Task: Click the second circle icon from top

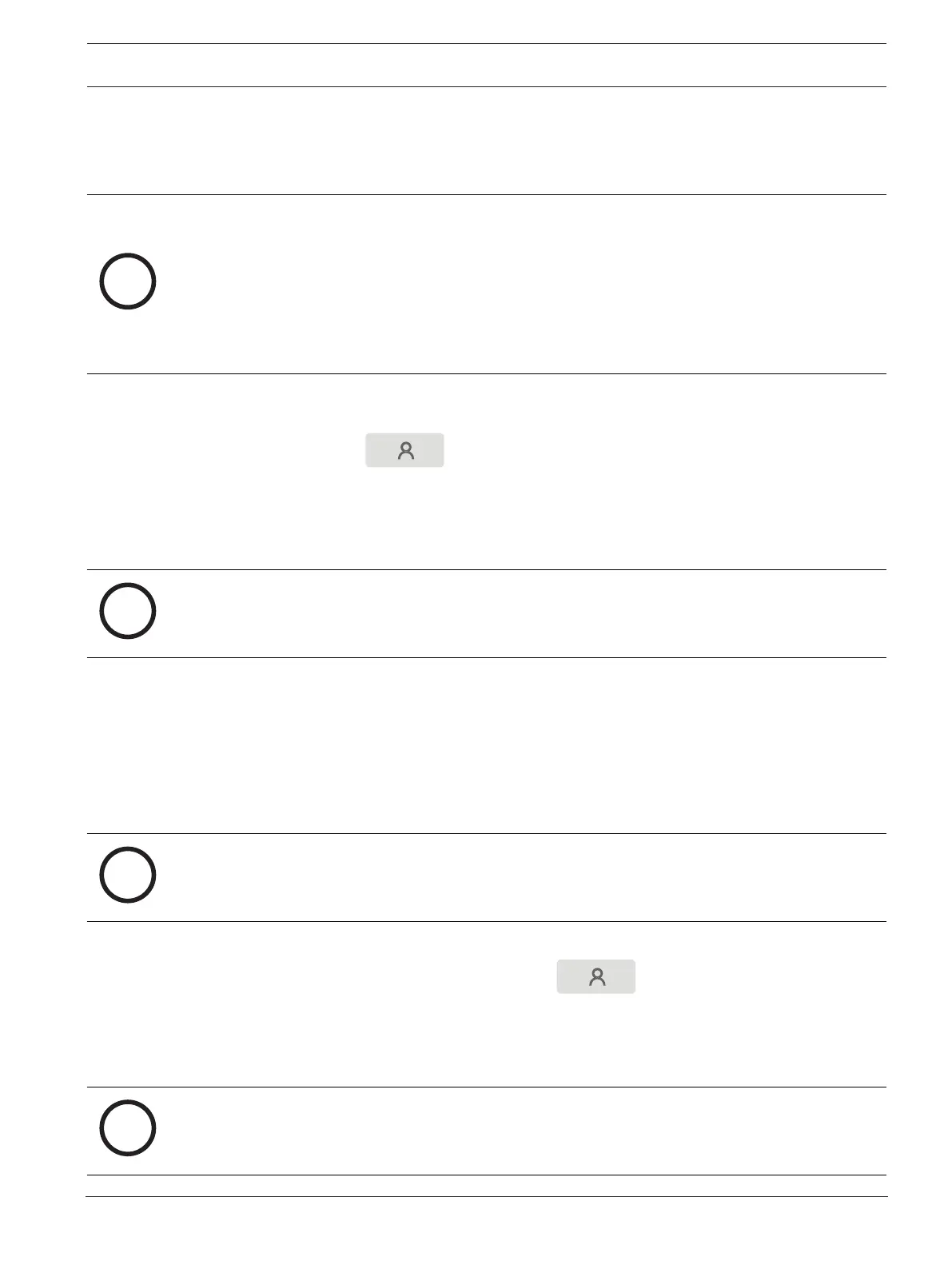Action: 127,611
